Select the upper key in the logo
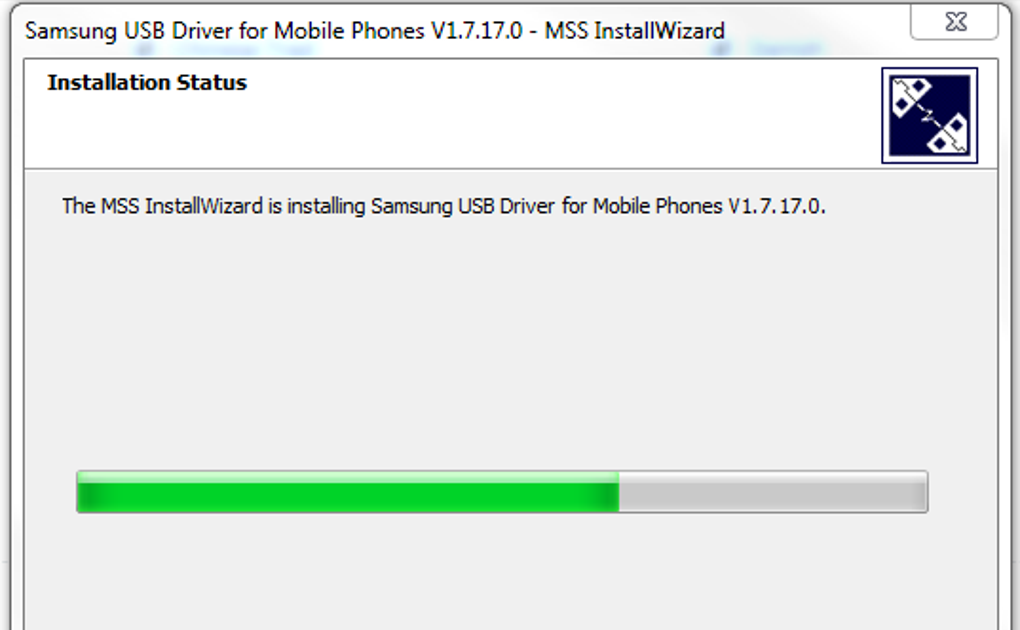The height and width of the screenshot is (630, 1020). pyautogui.click(x=910, y=97)
